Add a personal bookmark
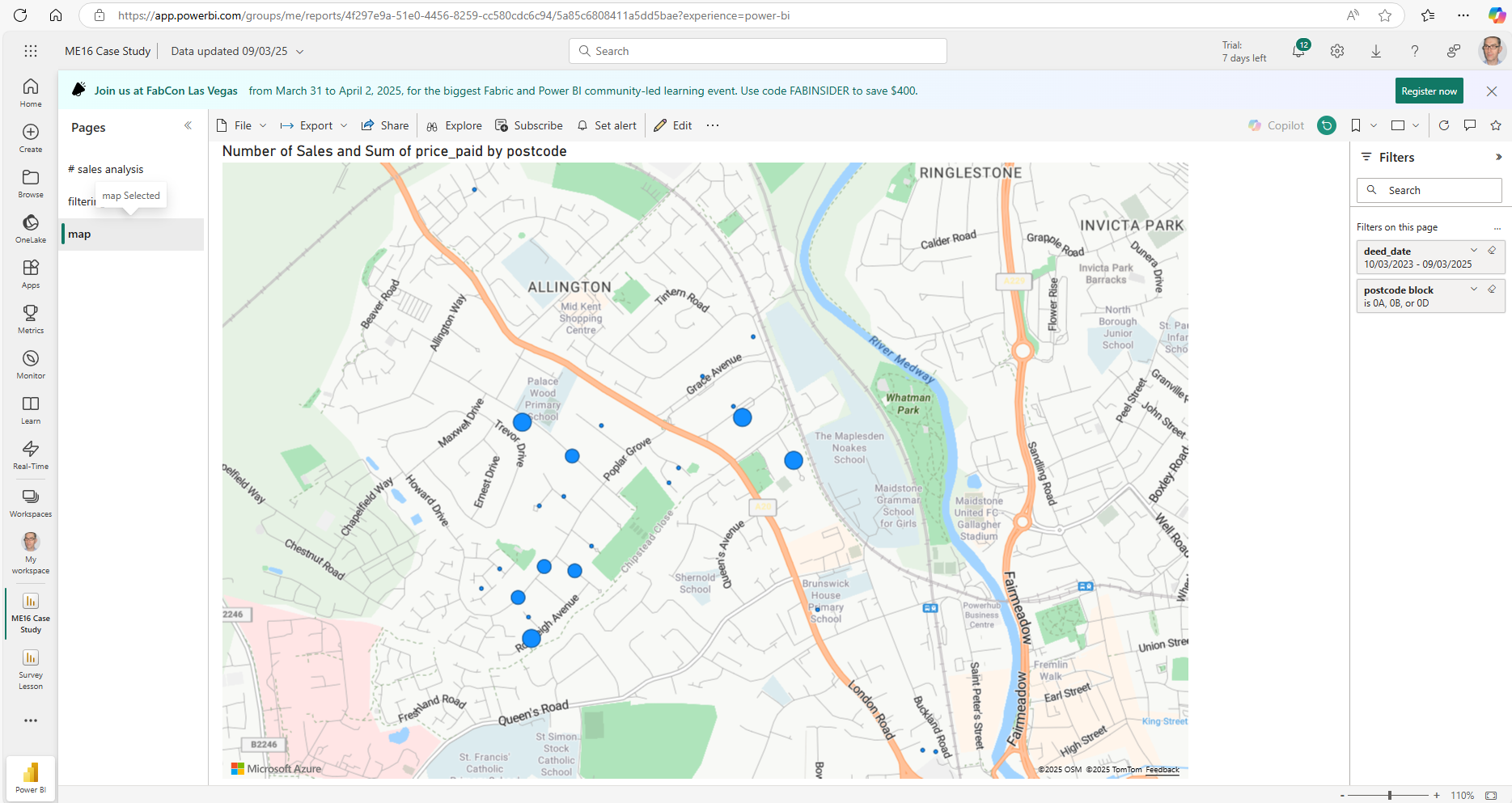 click(1355, 125)
